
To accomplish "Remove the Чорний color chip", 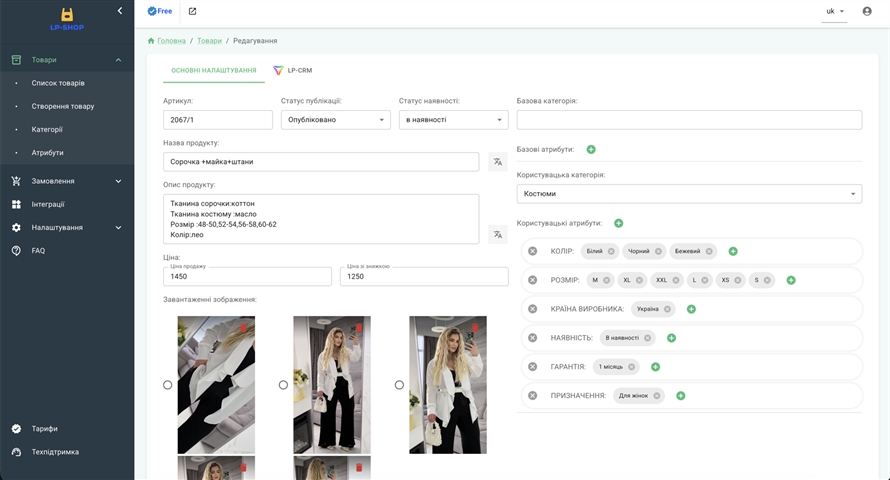I will [x=658, y=251].
